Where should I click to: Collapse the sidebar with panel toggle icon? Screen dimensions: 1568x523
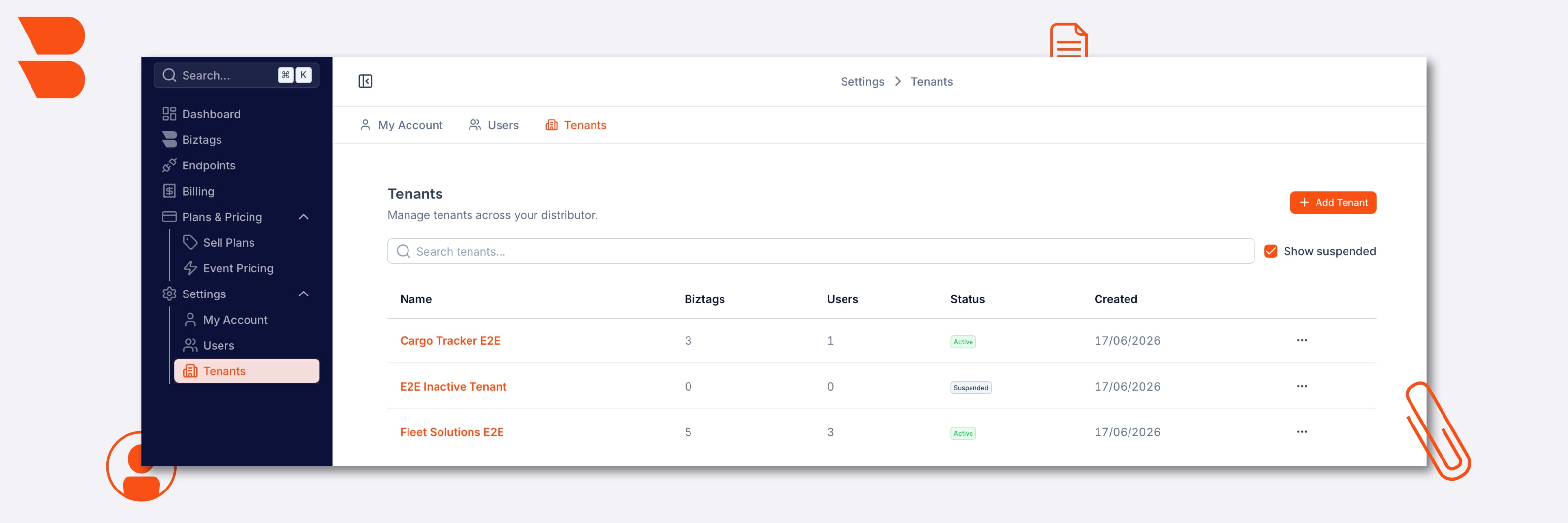pyautogui.click(x=365, y=82)
